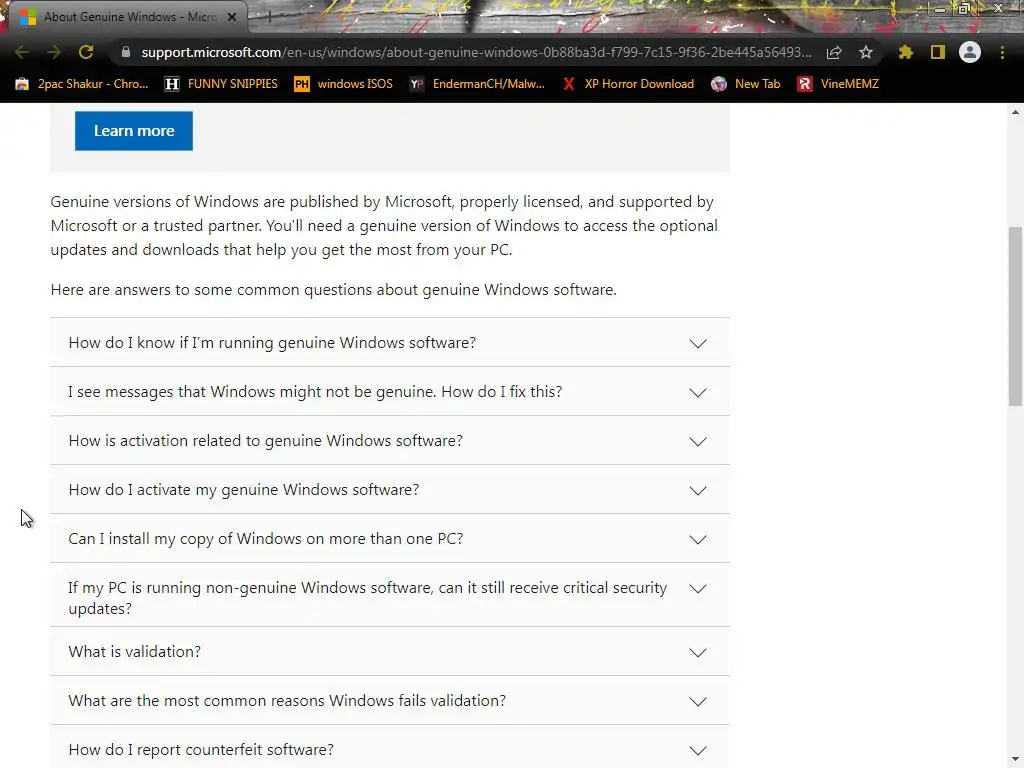The image size is (1024, 768).
Task: Open the FUNNY SNIPPIES bookmark
Action: (221, 84)
